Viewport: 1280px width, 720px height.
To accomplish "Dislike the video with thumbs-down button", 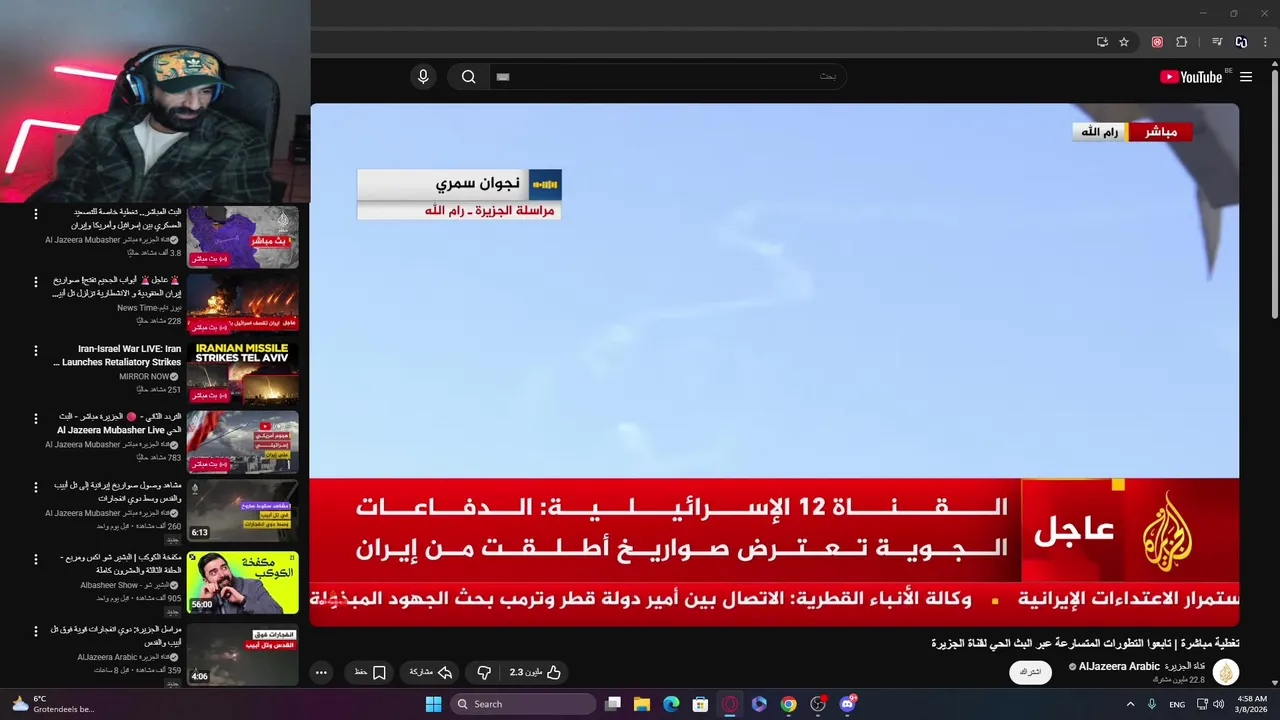I will click(484, 673).
